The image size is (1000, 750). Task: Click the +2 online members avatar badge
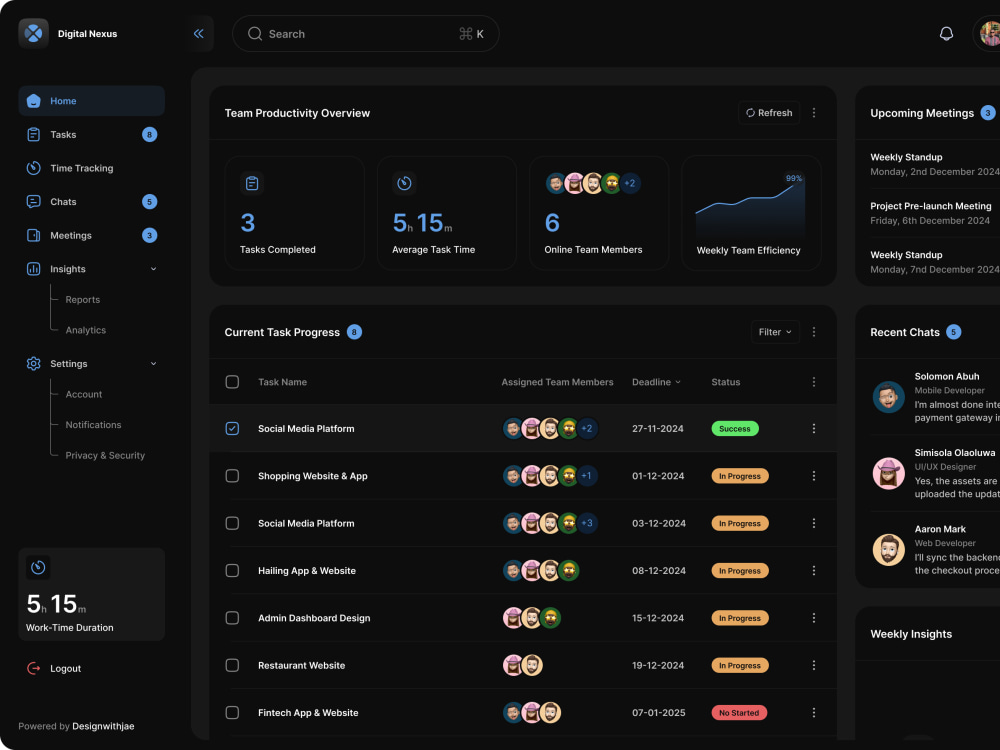pos(629,184)
